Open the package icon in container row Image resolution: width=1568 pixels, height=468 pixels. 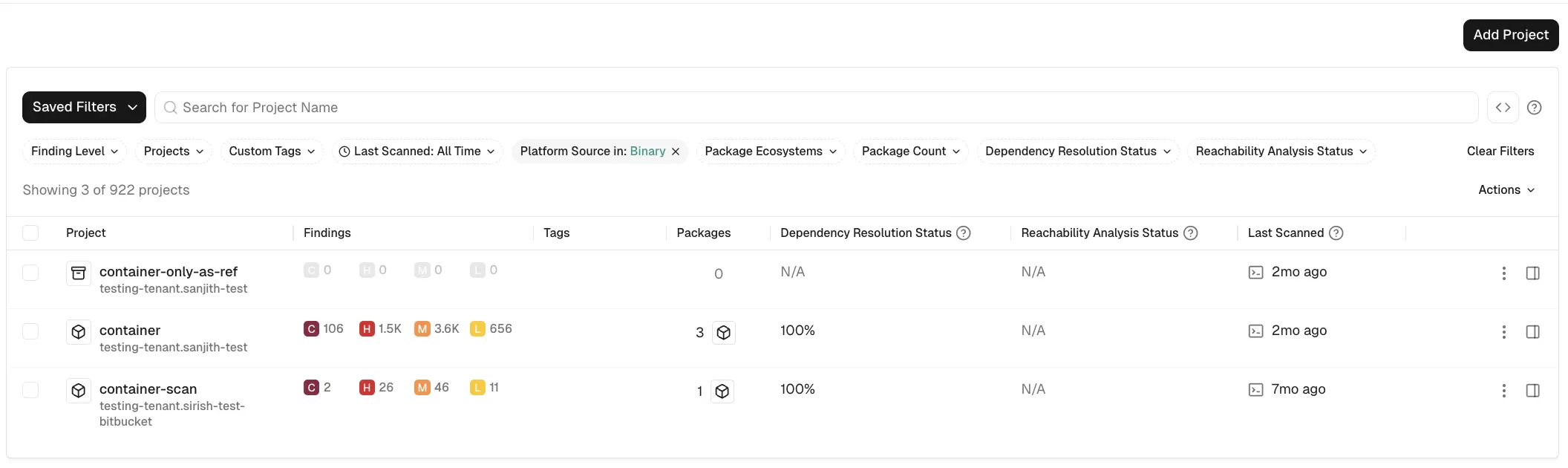point(724,333)
